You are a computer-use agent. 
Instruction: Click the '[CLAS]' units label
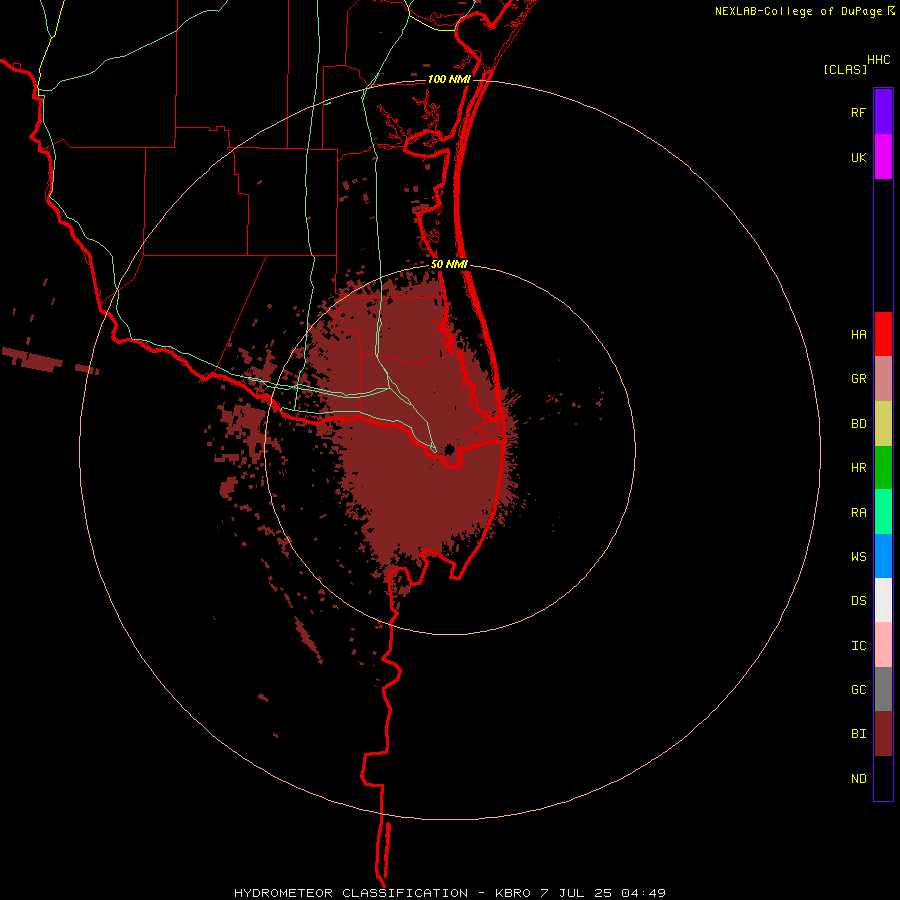click(x=845, y=69)
